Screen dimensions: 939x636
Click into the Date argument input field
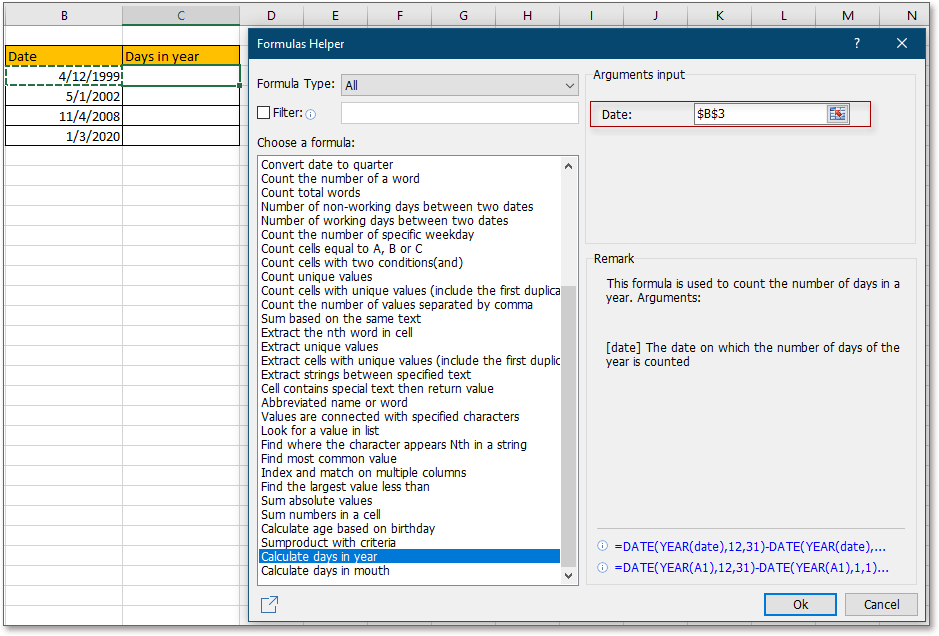tap(759, 114)
